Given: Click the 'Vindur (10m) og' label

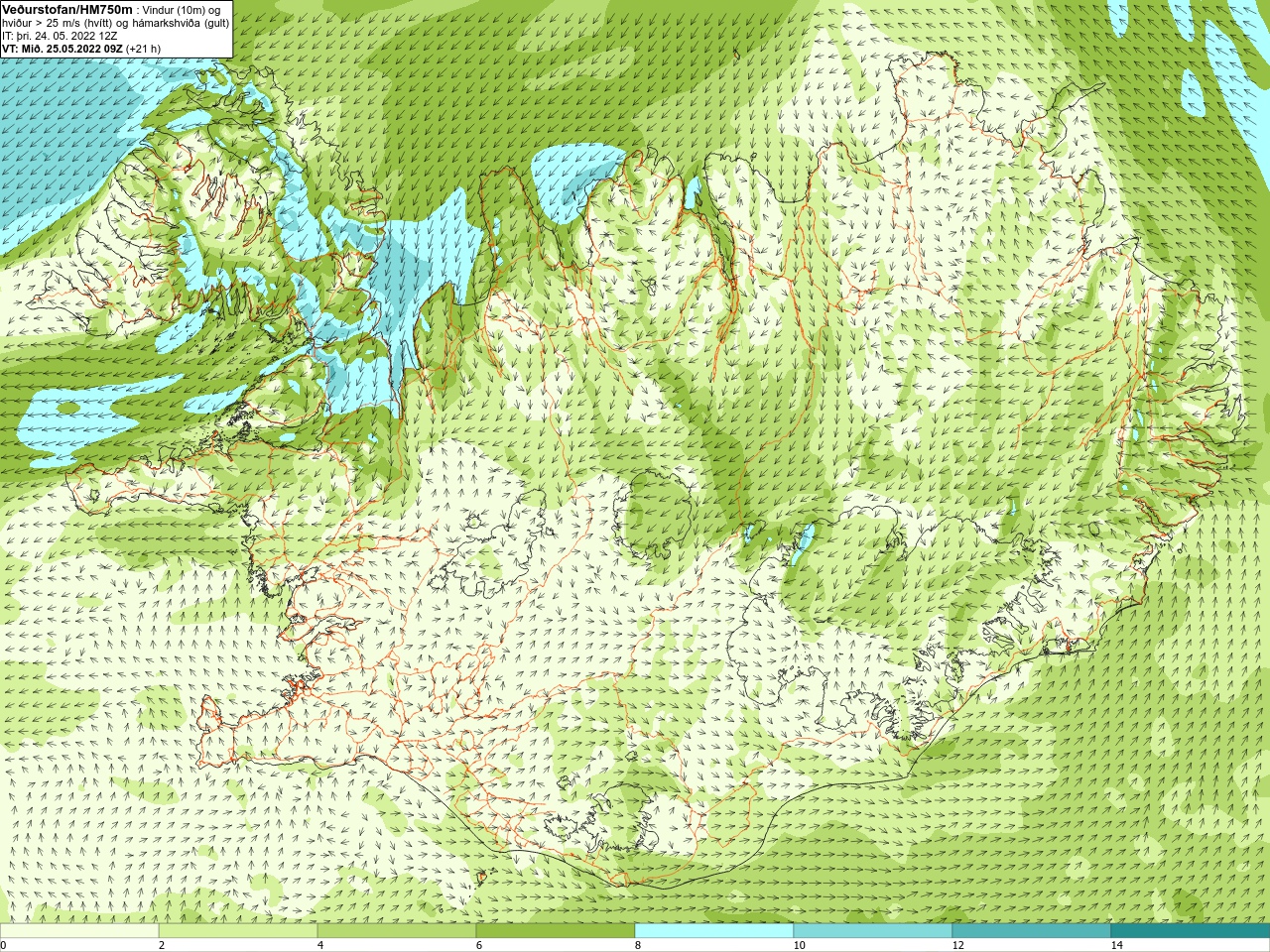Looking at the screenshot, I should (x=182, y=10).
